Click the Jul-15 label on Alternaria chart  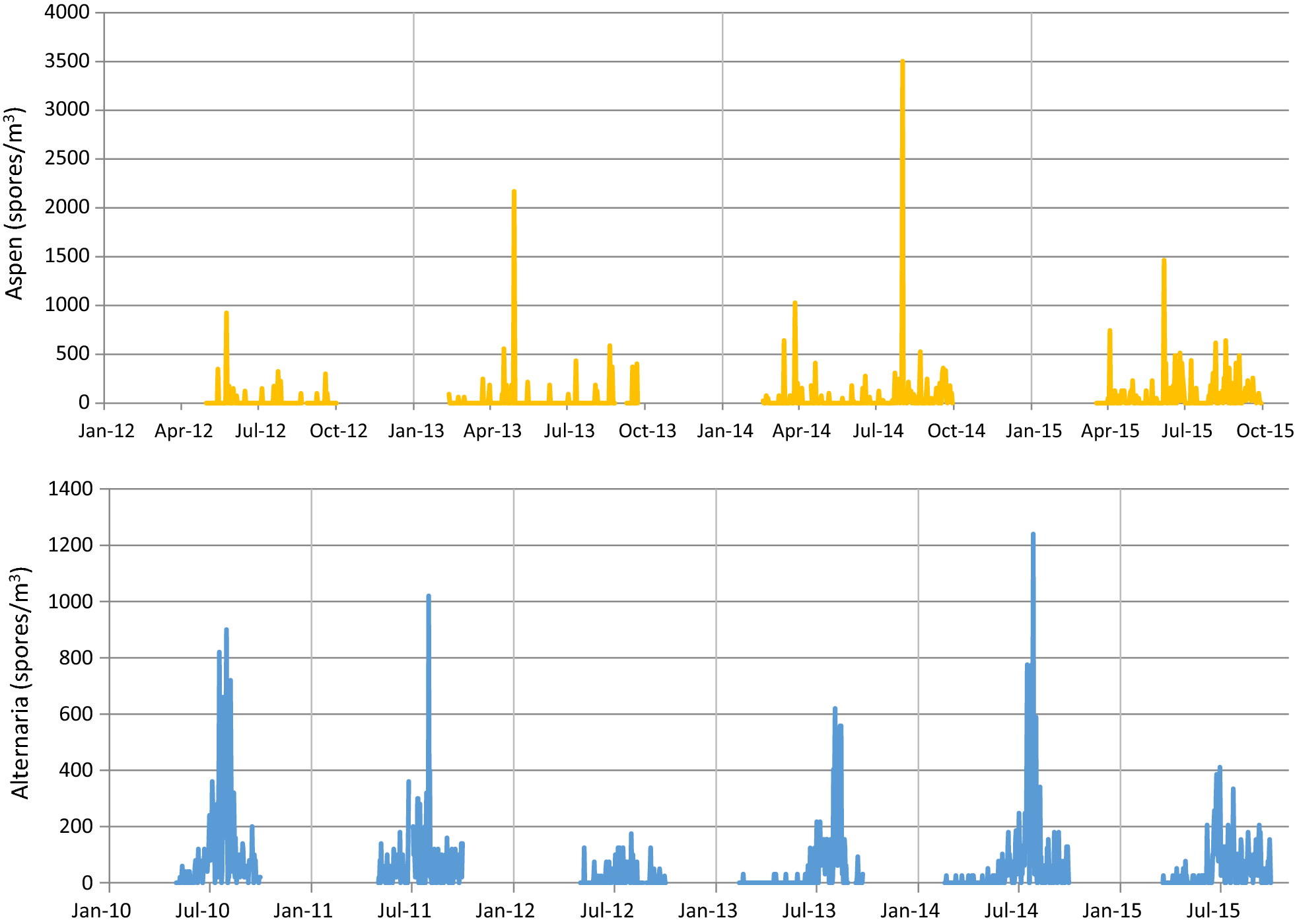pyautogui.click(x=1213, y=911)
